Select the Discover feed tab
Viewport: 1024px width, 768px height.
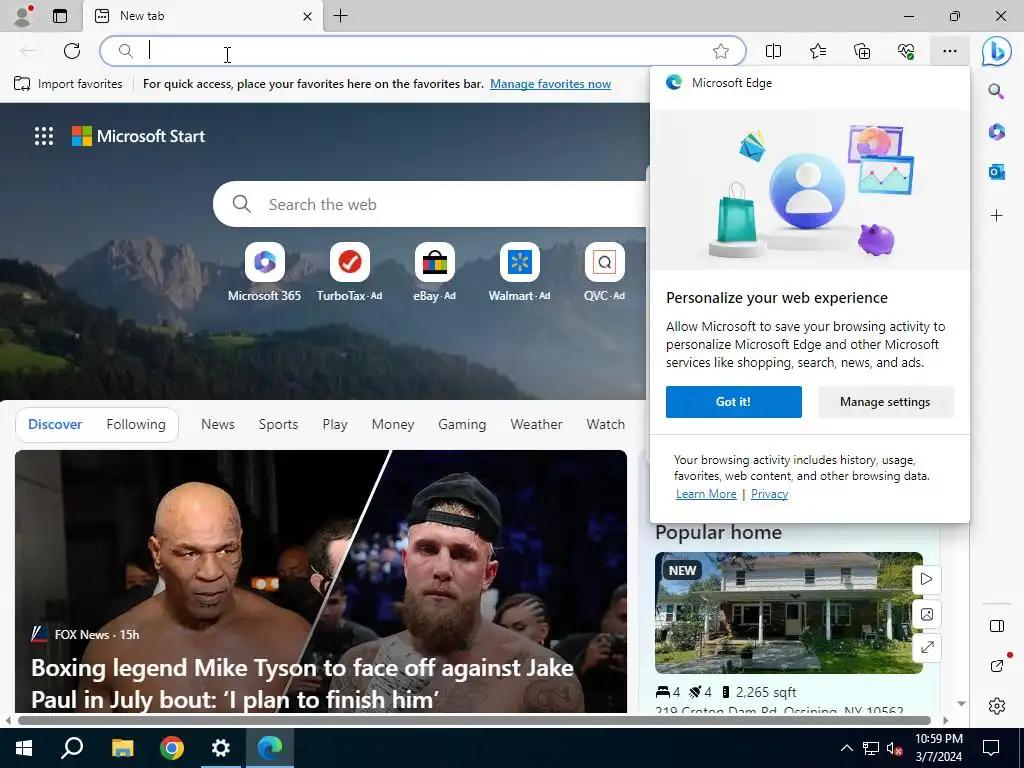point(55,424)
